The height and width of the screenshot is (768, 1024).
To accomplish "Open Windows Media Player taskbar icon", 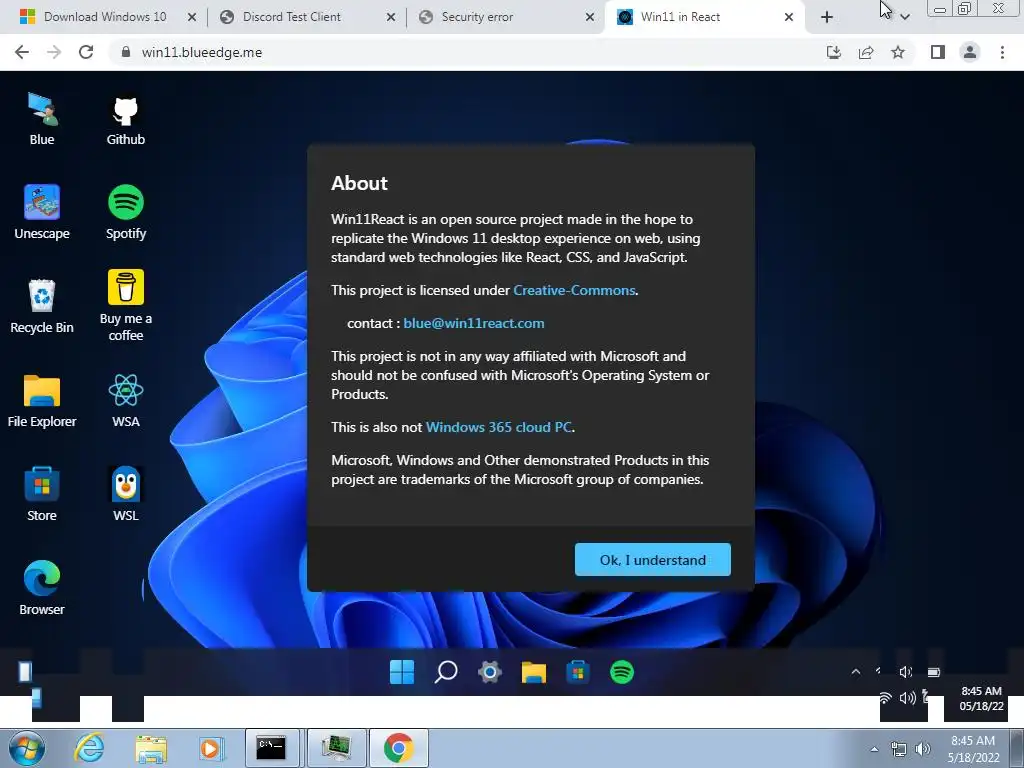I will 211,748.
